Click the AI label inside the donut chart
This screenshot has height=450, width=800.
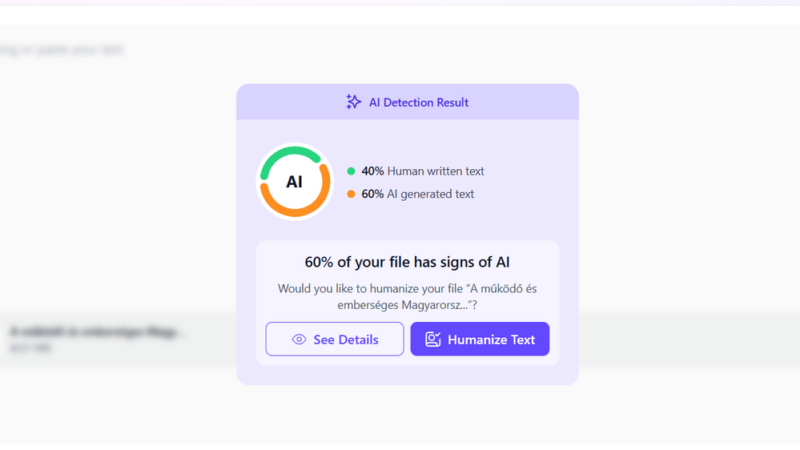(294, 182)
